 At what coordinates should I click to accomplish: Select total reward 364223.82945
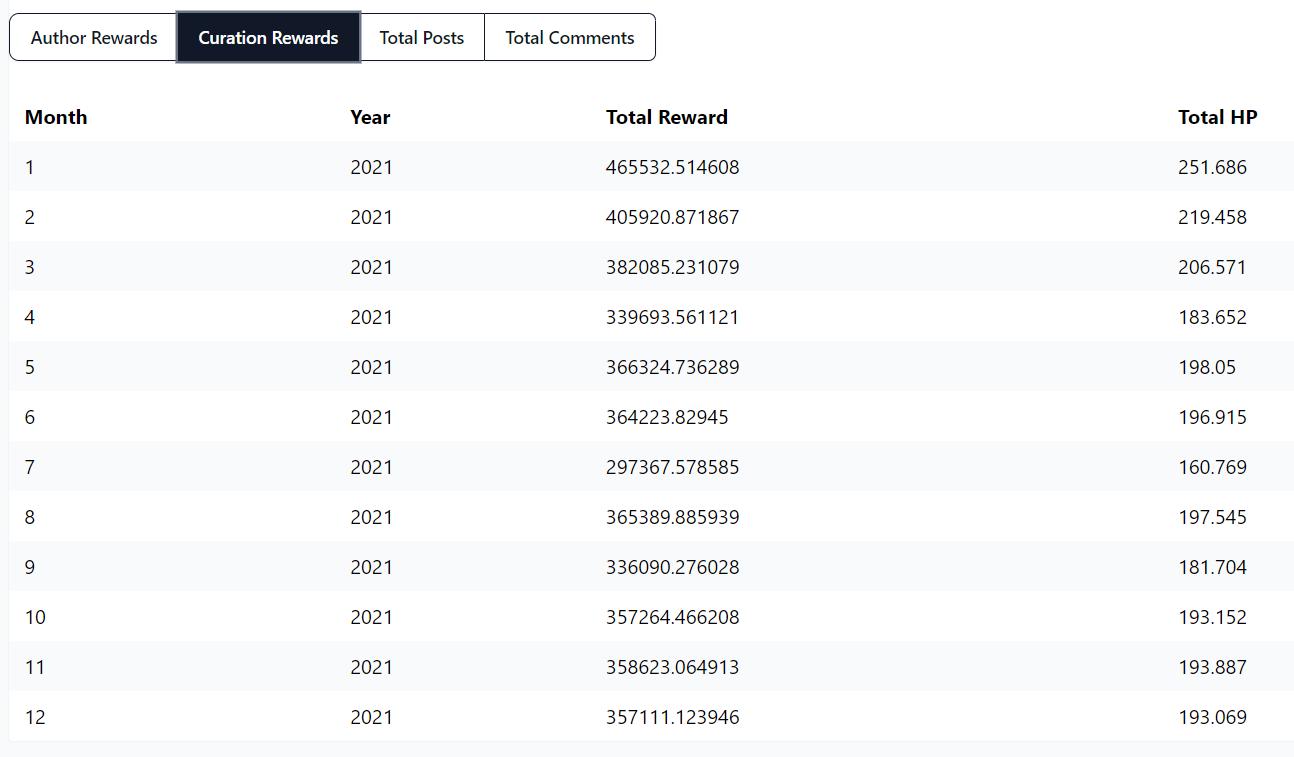click(x=667, y=417)
